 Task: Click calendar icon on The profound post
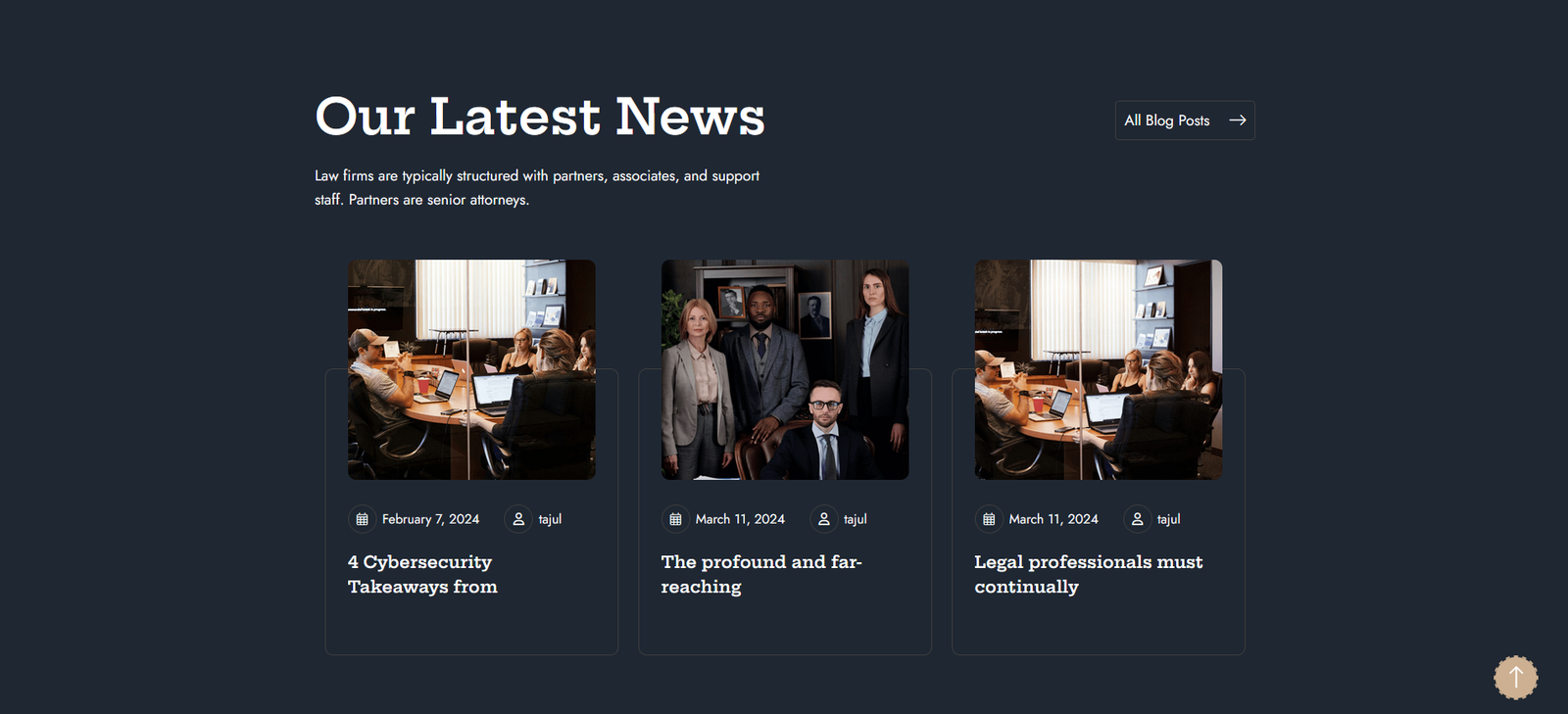click(675, 519)
